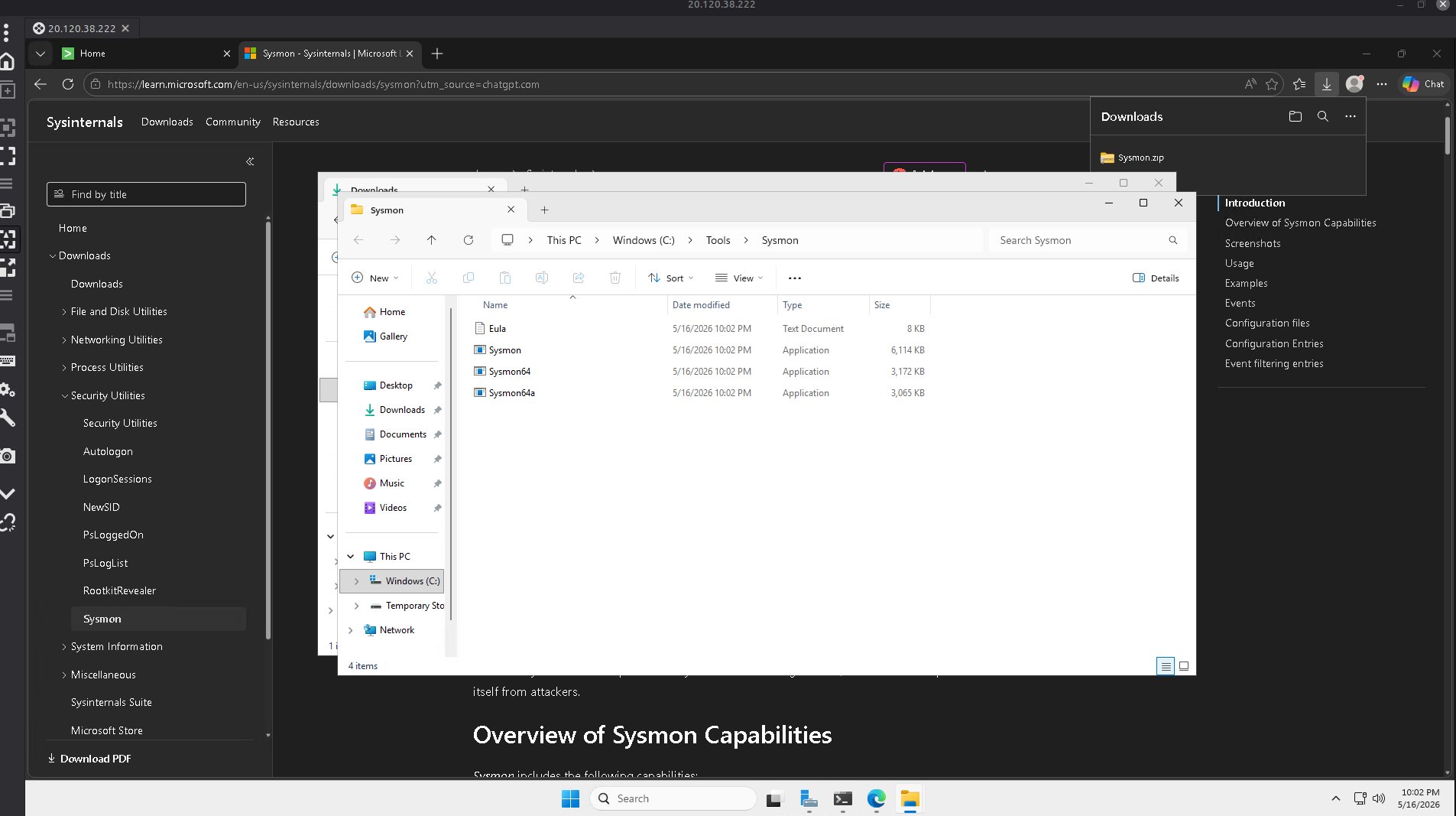Open Downloads menu on Sysinternals header
This screenshot has height=816, width=1456.
pos(167,122)
